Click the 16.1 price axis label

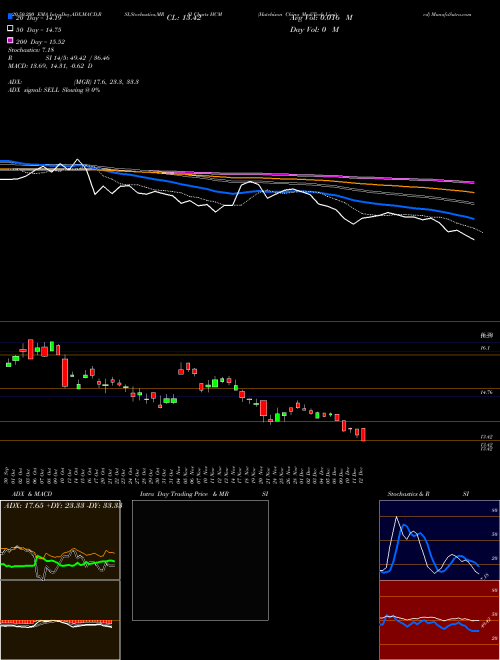485,348
